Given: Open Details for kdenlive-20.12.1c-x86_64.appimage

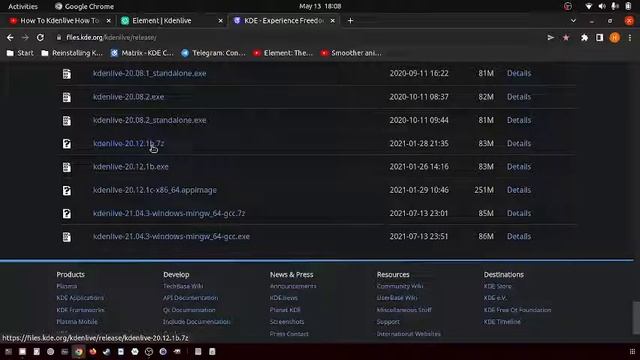Looking at the screenshot, I should pyautogui.click(x=519, y=190).
